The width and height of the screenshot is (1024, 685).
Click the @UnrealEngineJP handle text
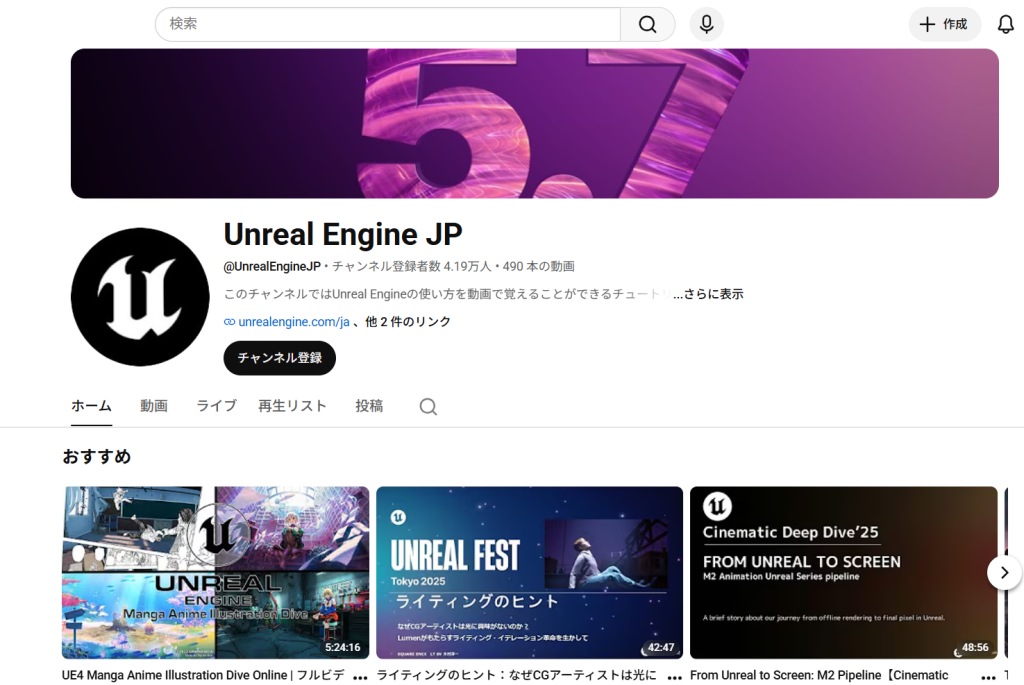pos(272,266)
